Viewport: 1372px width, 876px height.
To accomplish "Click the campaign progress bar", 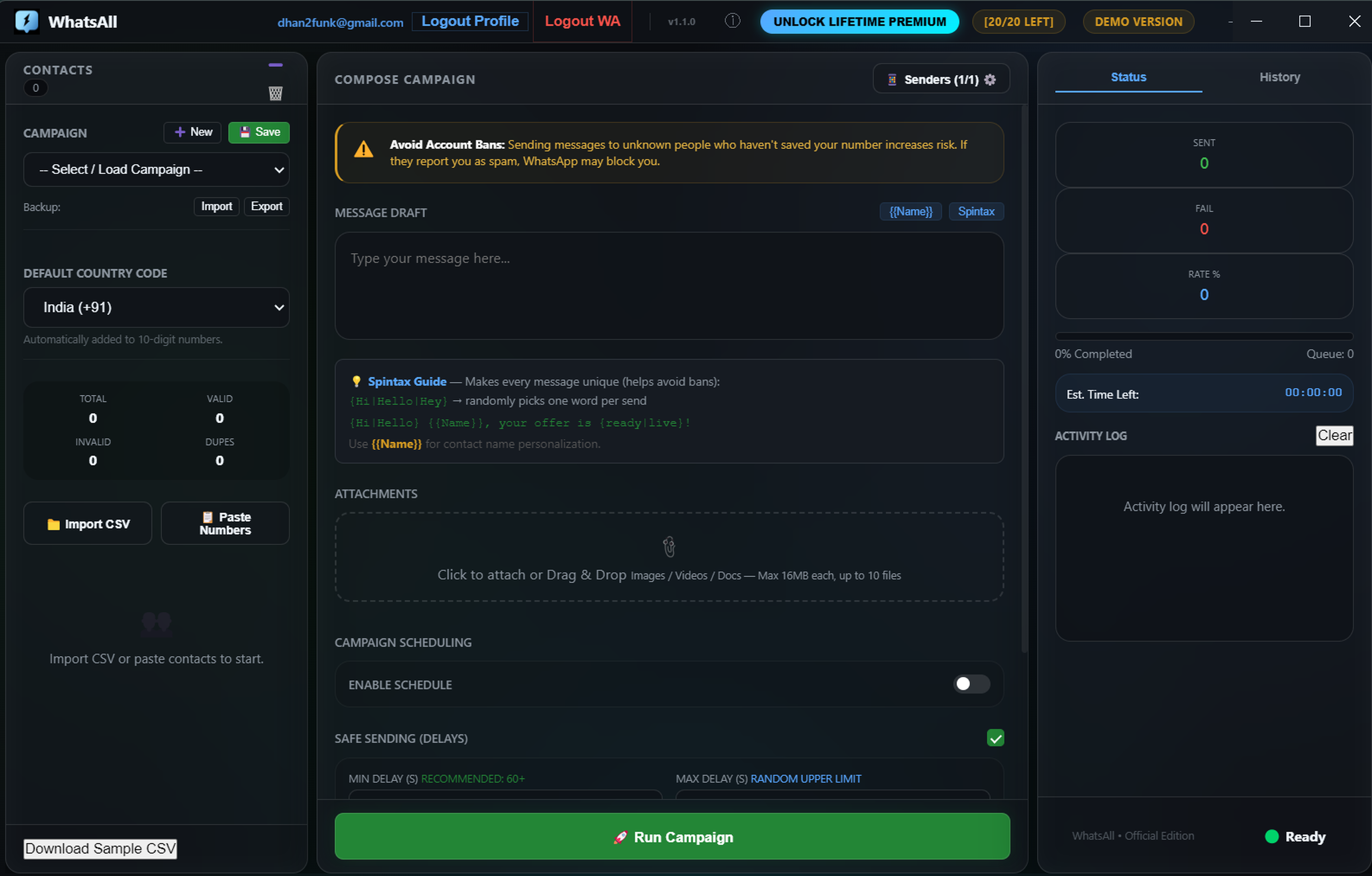I will [1204, 336].
